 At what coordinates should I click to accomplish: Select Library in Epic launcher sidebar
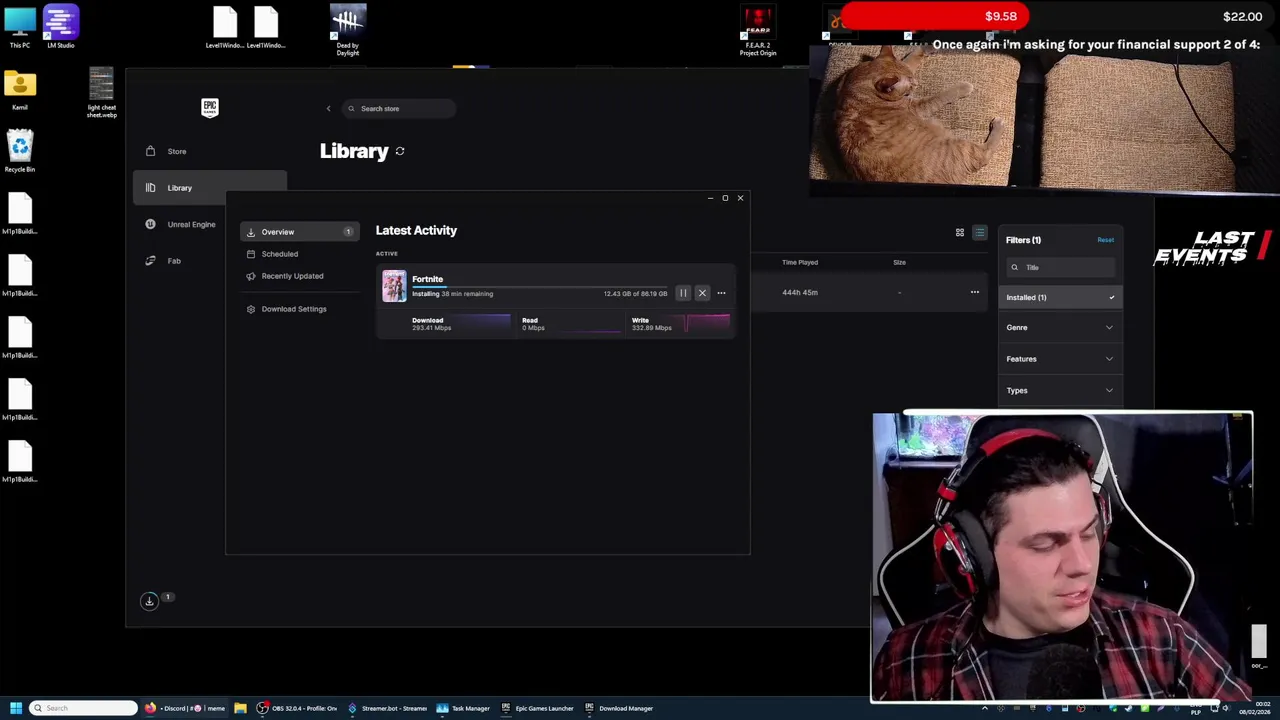pyautogui.click(x=209, y=188)
